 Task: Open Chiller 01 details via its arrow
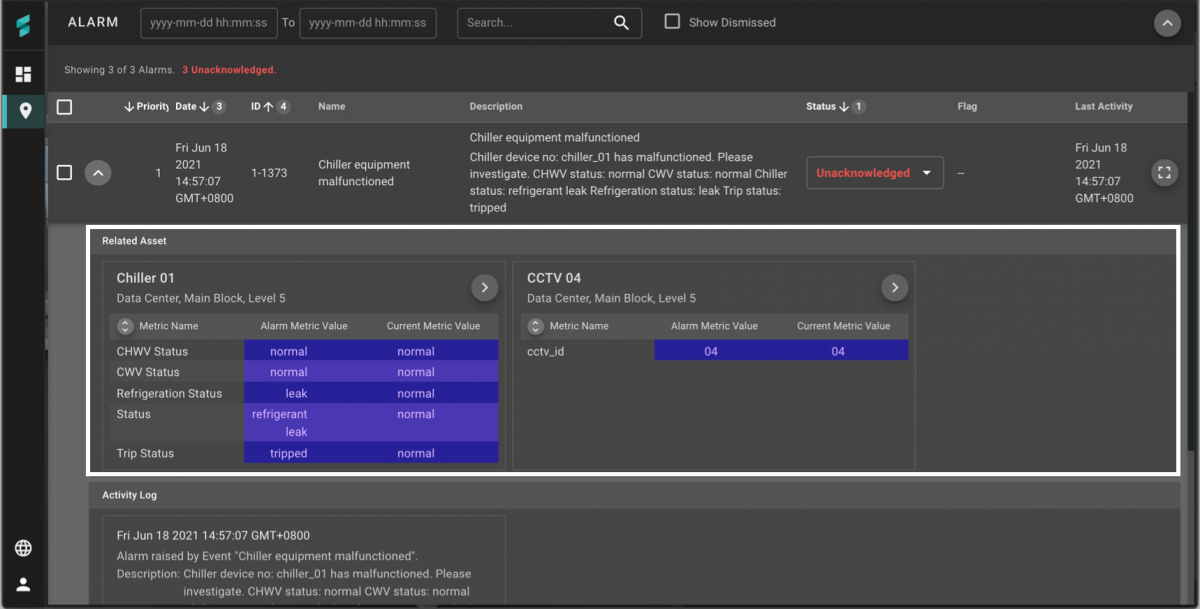click(484, 287)
